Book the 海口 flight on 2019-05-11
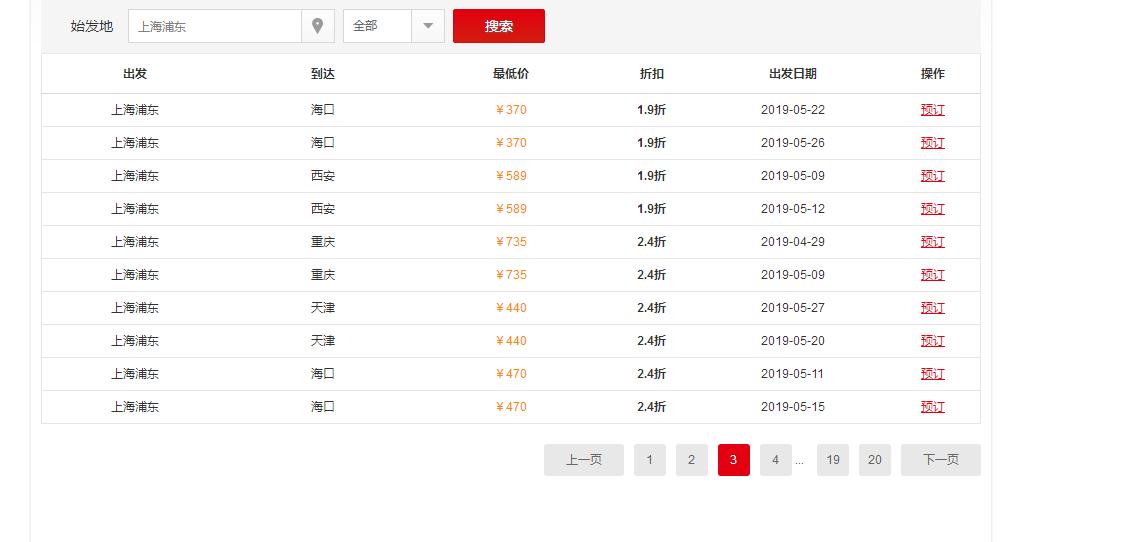The width and height of the screenshot is (1138, 542). pos(933,374)
